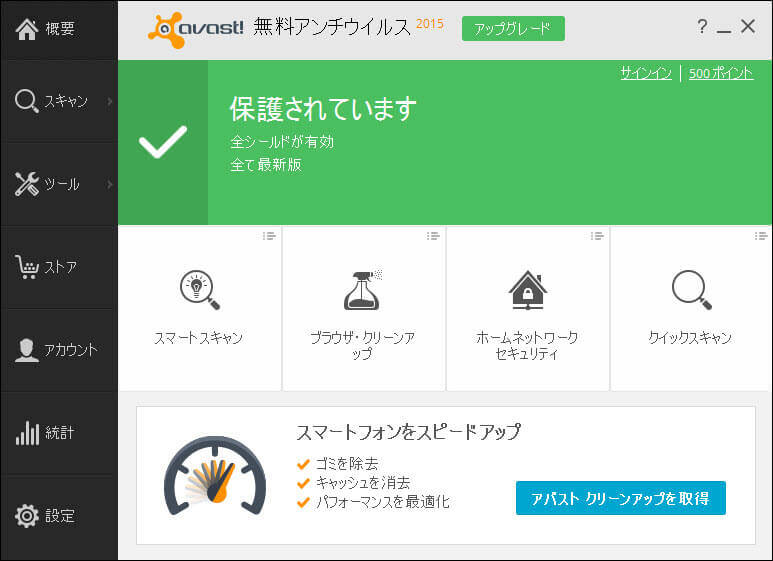The width and height of the screenshot is (773, 561).
Task: Expand the スキャン submenu arrow
Action: tap(109, 101)
